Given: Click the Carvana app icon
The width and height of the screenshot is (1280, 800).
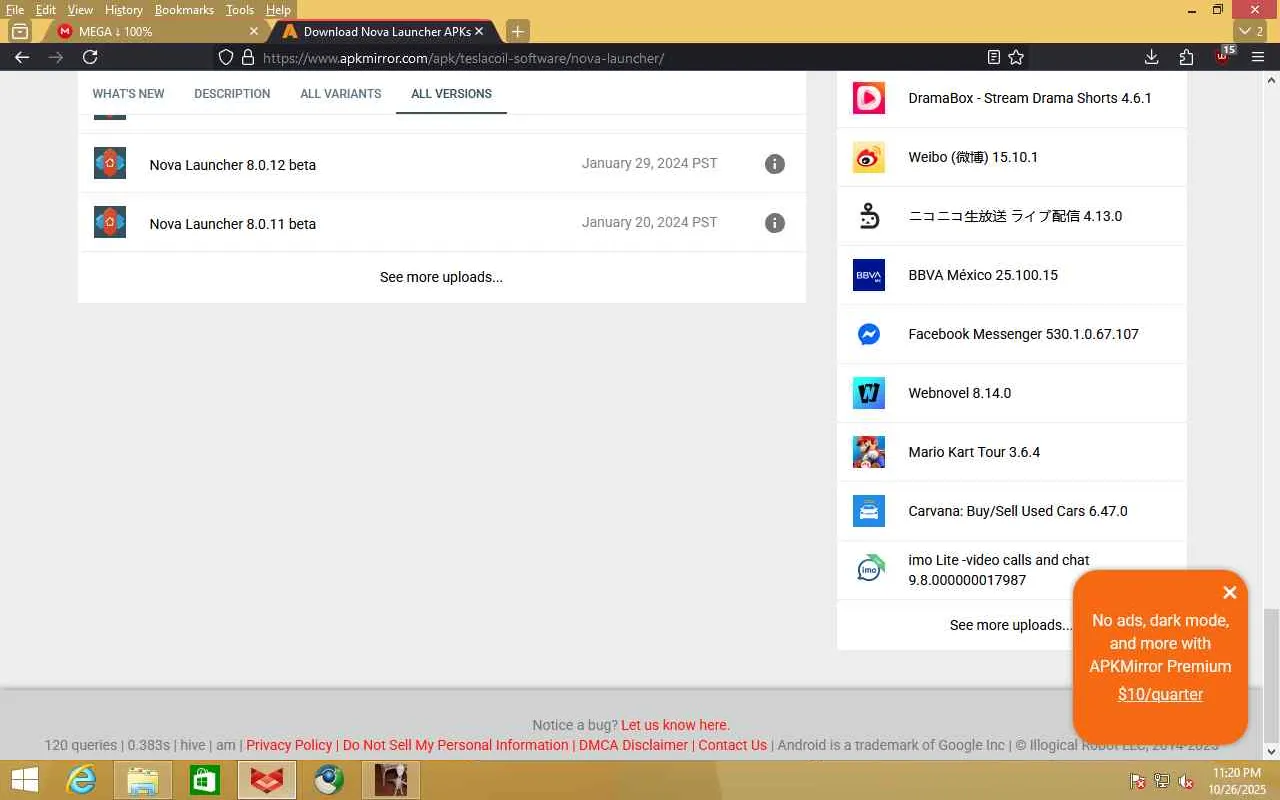Looking at the screenshot, I should pyautogui.click(x=869, y=511).
